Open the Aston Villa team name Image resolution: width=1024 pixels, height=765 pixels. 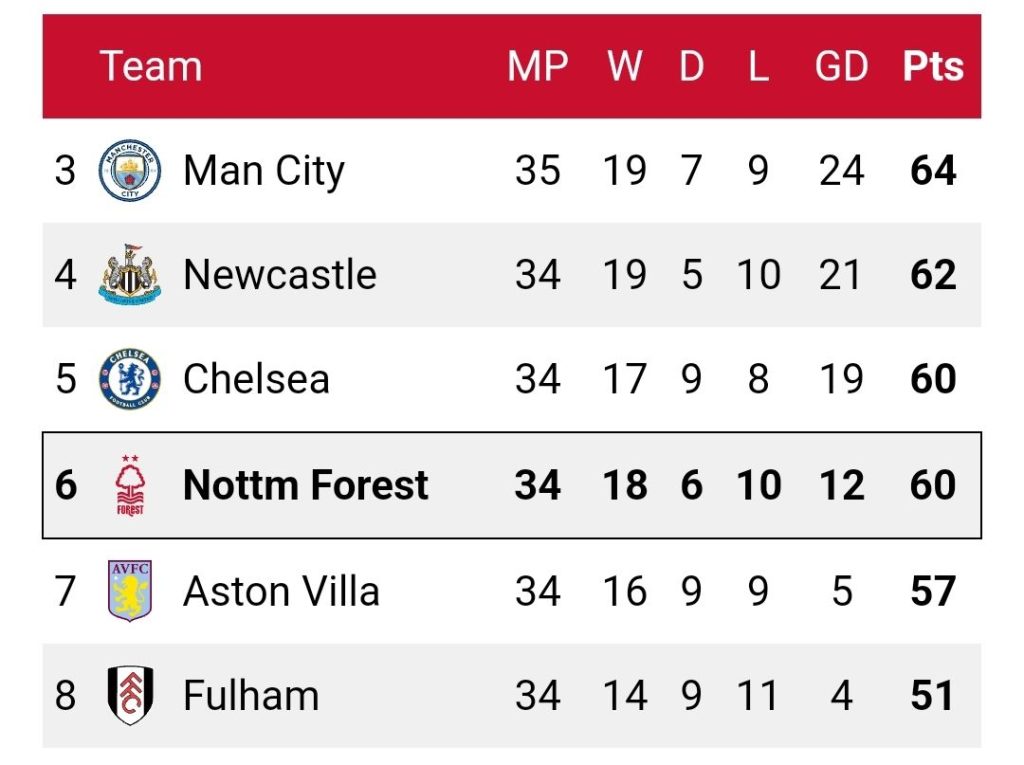click(x=281, y=591)
